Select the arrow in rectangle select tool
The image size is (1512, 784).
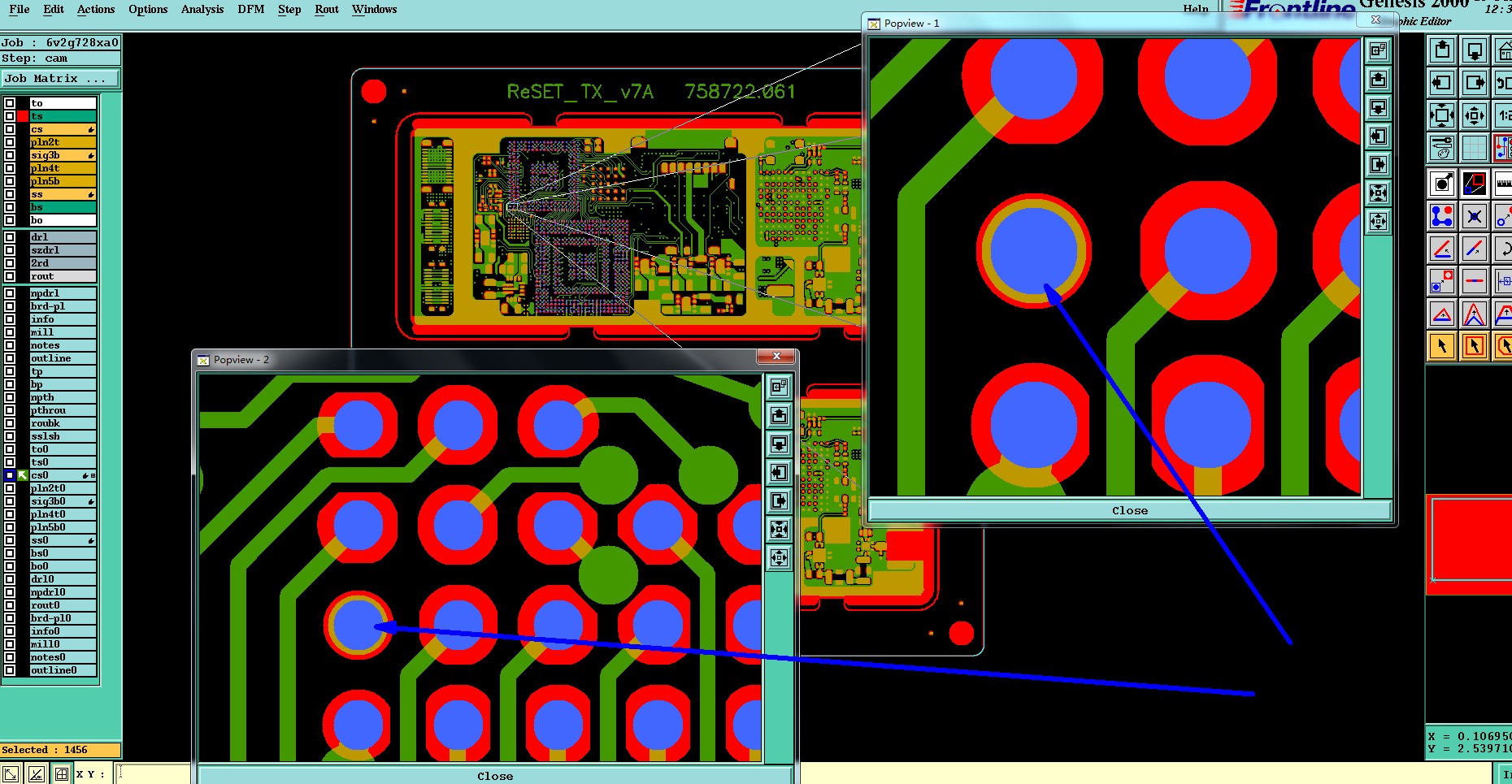1474,346
